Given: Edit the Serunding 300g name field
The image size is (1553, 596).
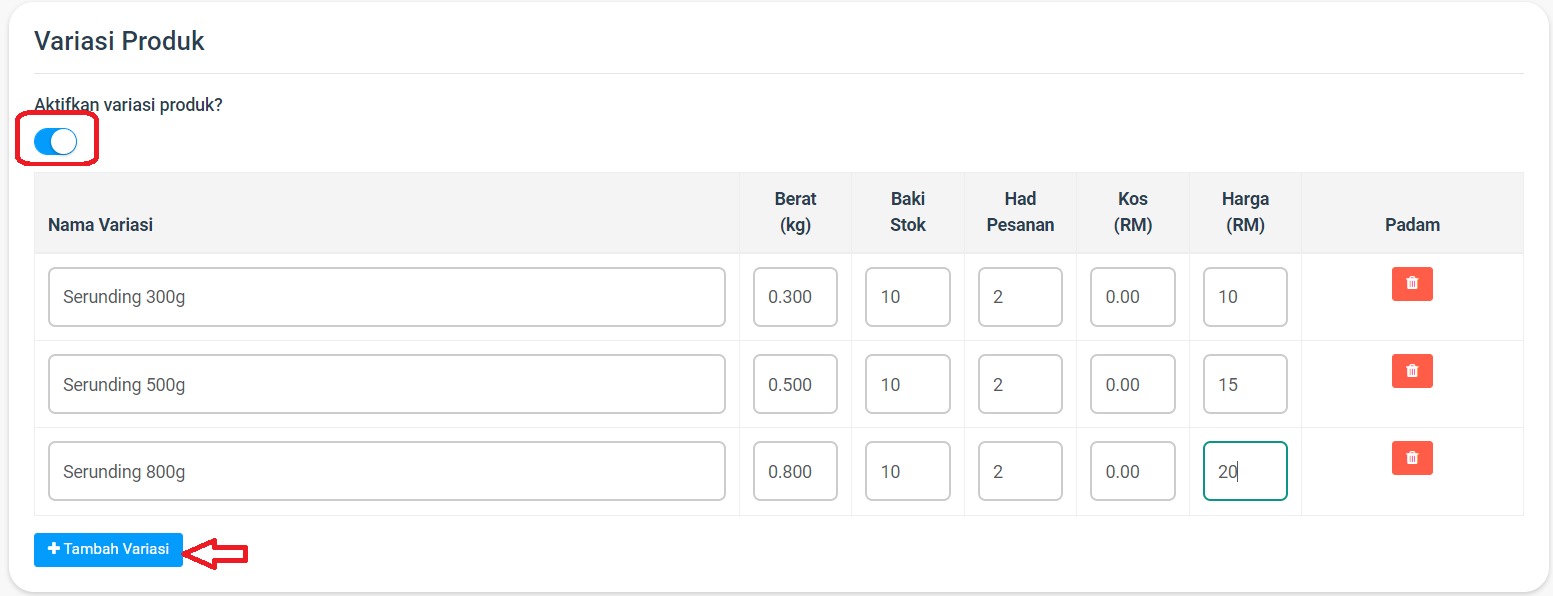Looking at the screenshot, I should 387,297.
